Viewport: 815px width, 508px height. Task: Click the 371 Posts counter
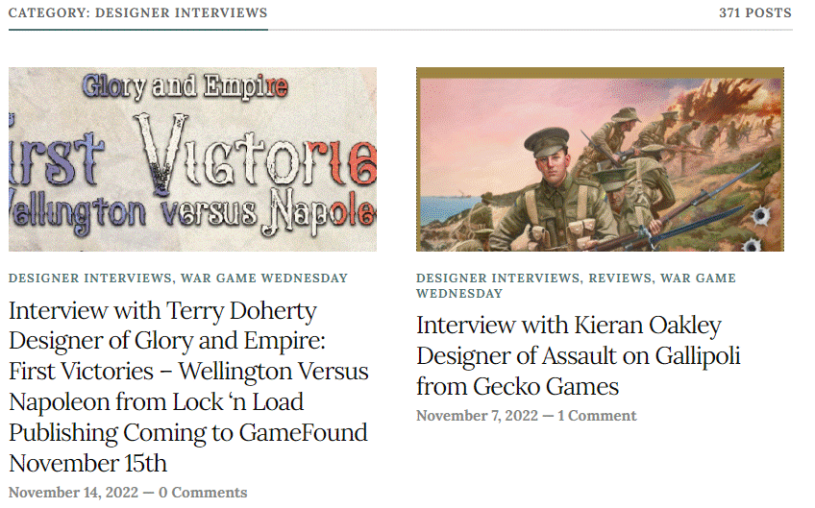click(x=755, y=13)
